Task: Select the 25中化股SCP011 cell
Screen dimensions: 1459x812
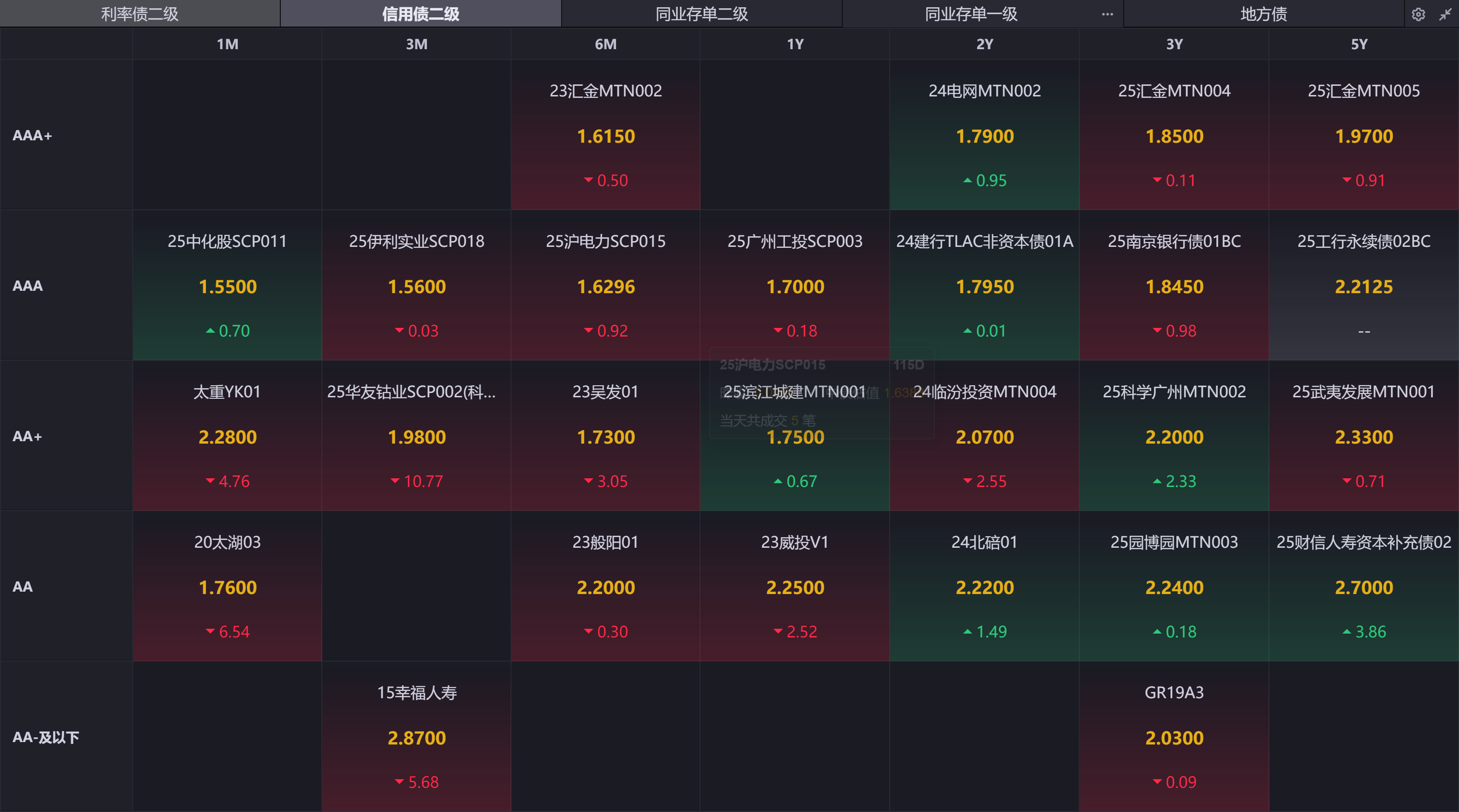Action: tap(227, 242)
